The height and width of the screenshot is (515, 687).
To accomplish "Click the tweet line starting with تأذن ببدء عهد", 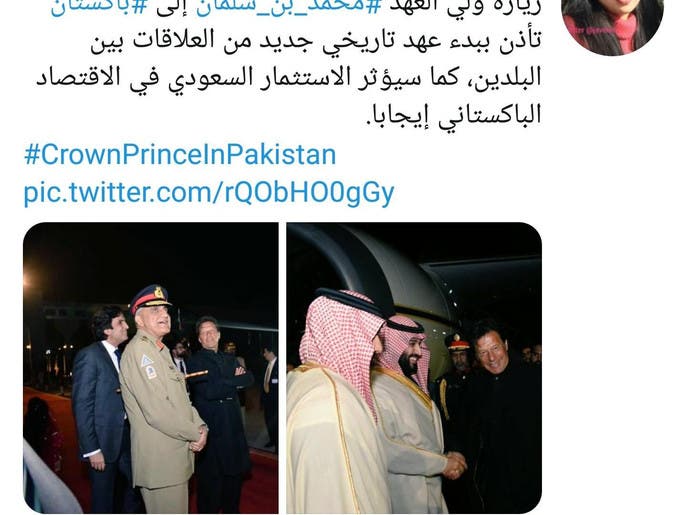I will coord(316,40).
